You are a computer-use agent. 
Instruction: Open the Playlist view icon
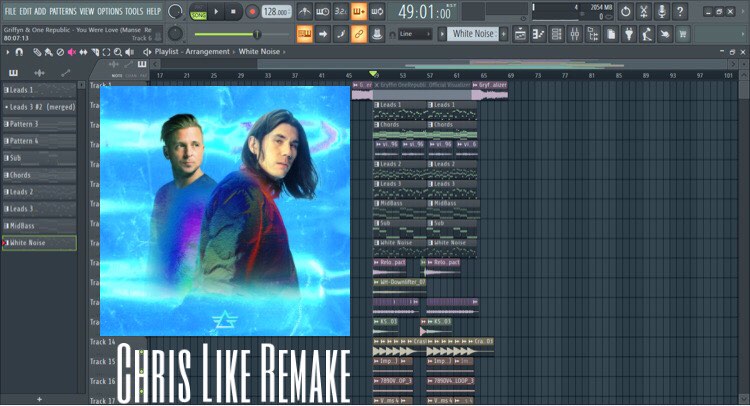tap(520, 34)
